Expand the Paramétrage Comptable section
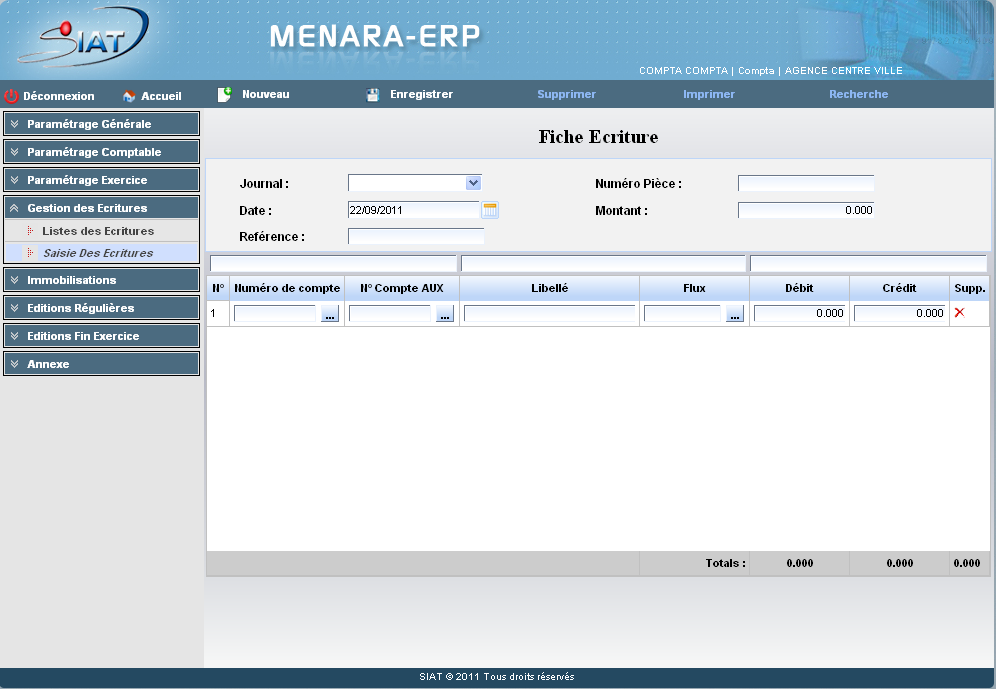 tap(102, 152)
